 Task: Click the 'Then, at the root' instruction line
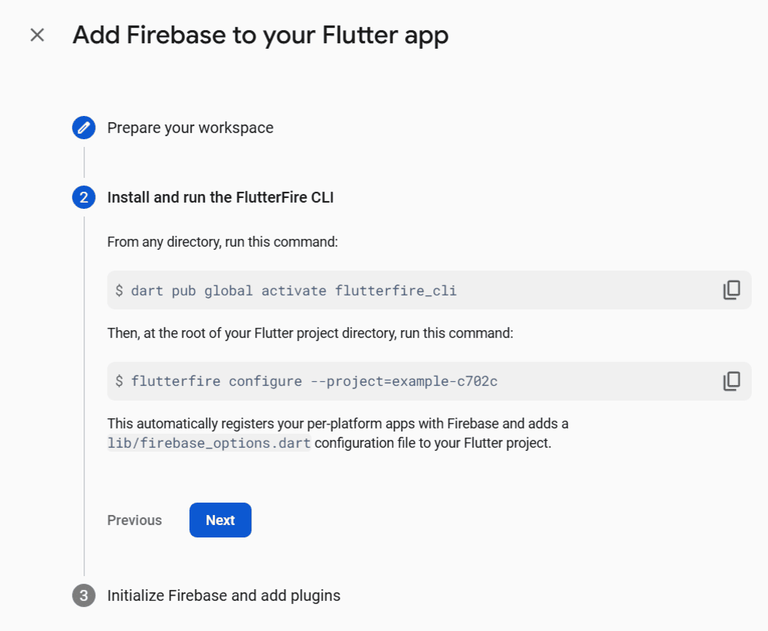310,333
